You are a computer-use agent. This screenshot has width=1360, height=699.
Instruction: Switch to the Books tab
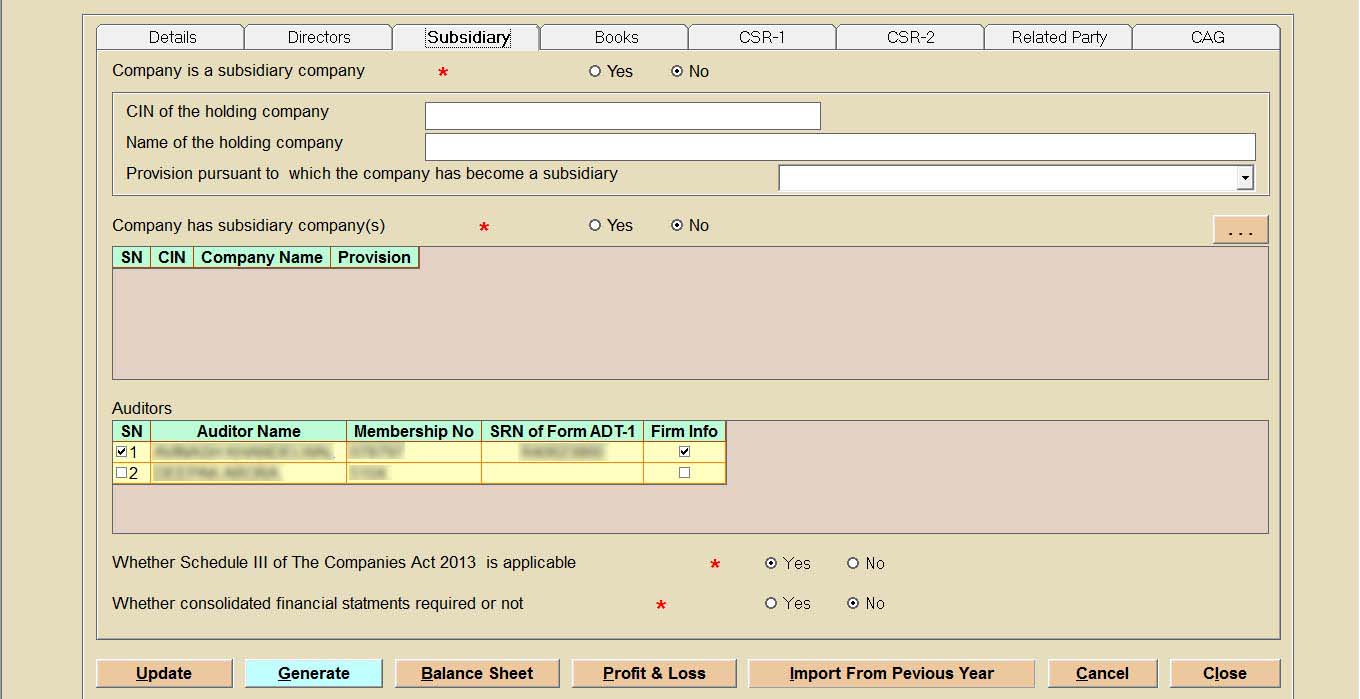(x=616, y=37)
